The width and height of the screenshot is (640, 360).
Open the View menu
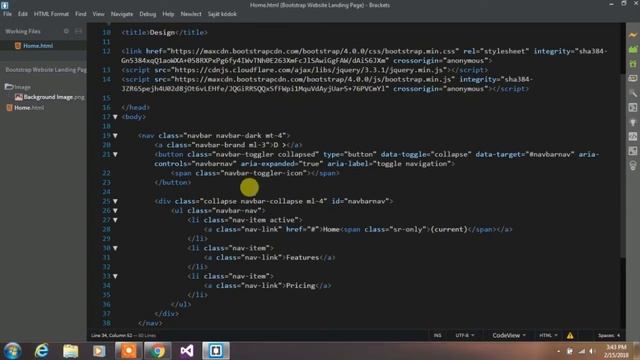(x=98, y=14)
